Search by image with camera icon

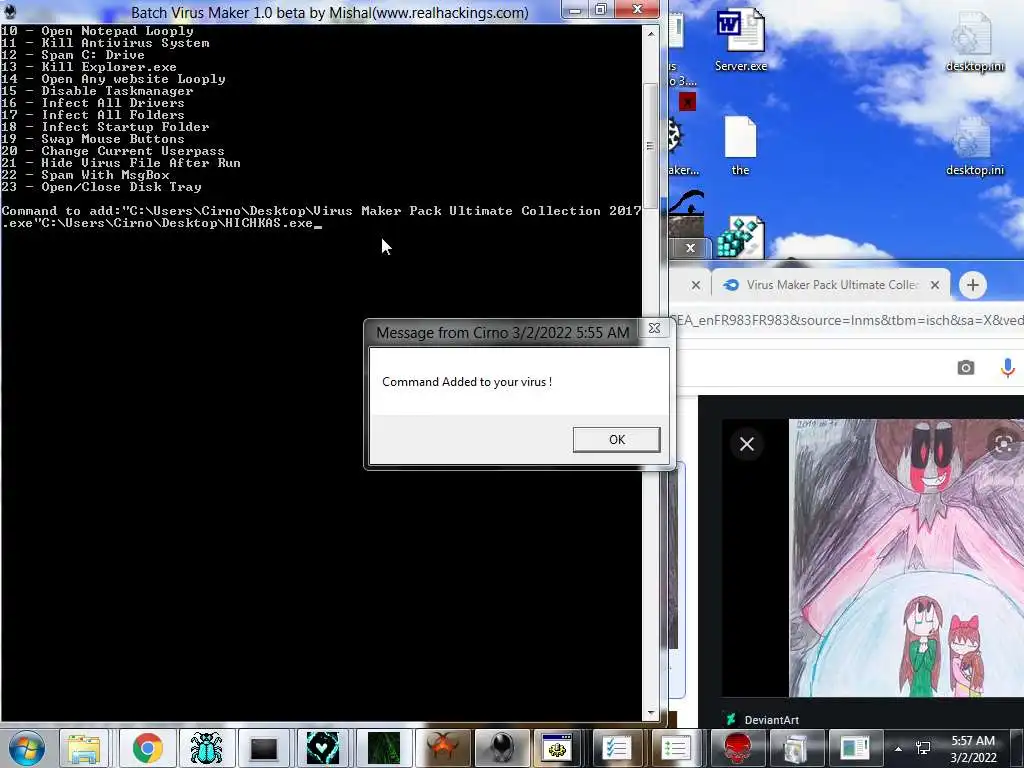pos(966,368)
